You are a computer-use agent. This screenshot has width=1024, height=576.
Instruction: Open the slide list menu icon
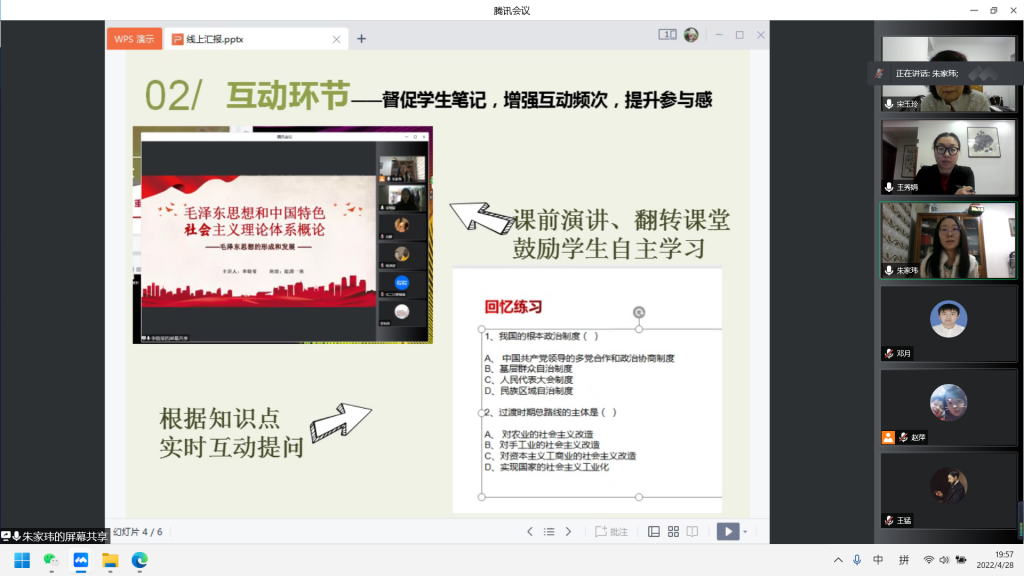point(549,532)
